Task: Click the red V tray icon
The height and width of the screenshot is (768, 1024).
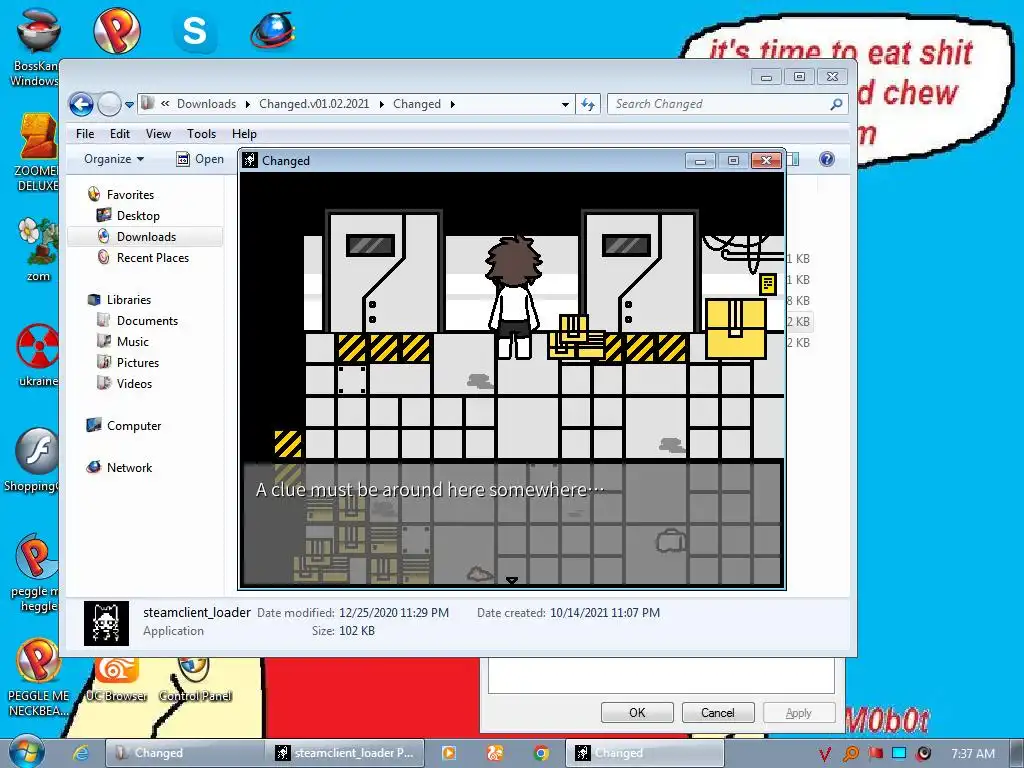Action: click(x=825, y=754)
